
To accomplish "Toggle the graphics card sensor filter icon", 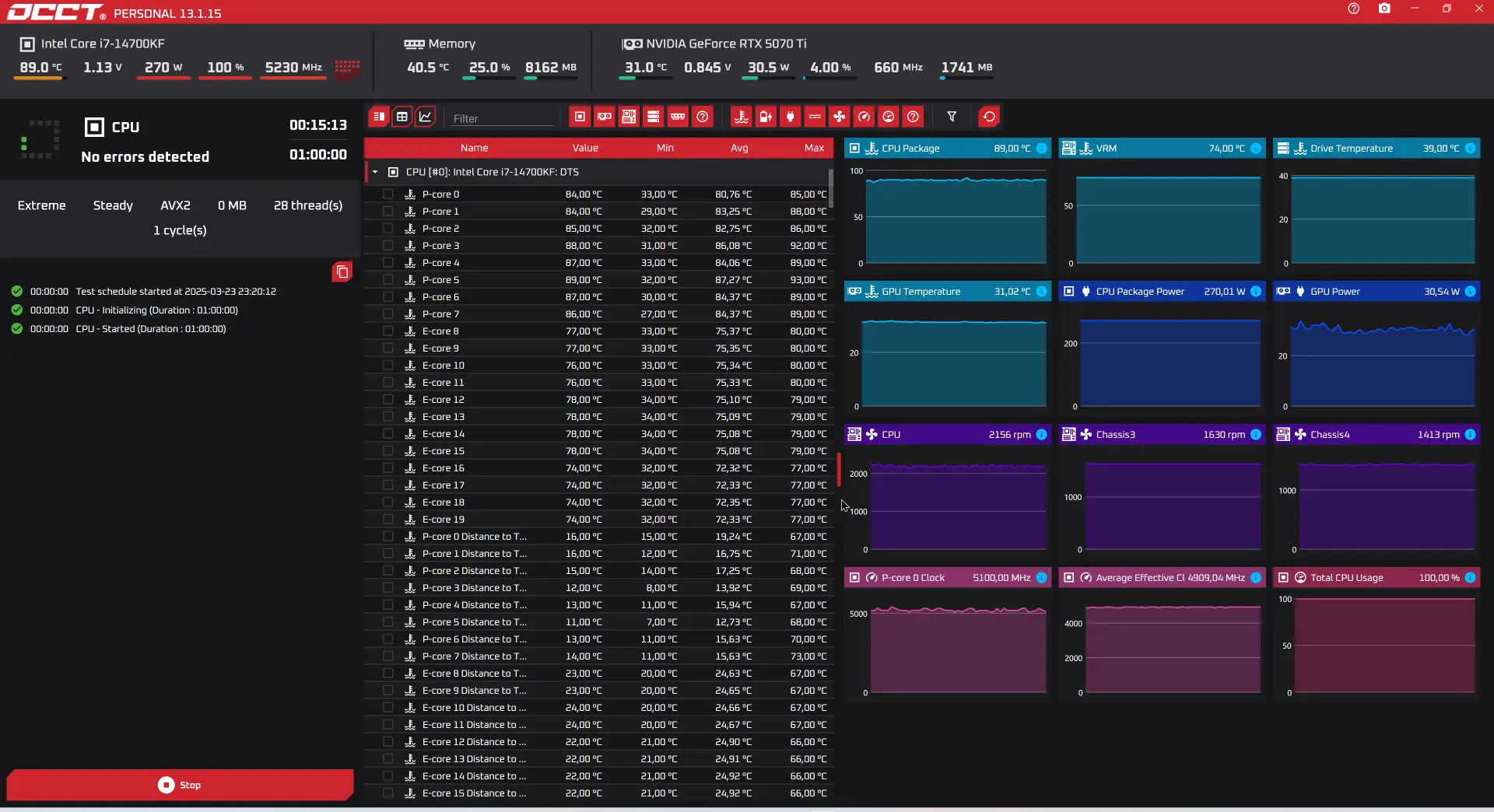I will click(605, 117).
